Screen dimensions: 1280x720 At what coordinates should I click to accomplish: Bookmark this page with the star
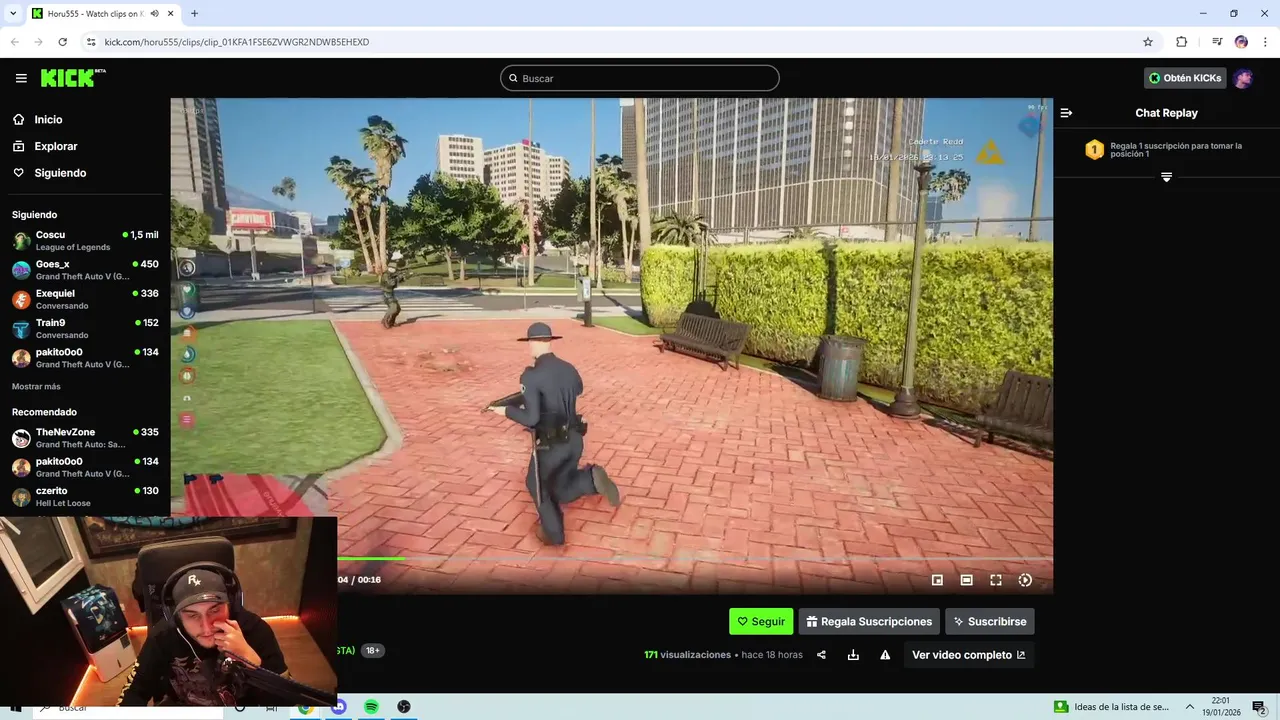click(x=1148, y=42)
